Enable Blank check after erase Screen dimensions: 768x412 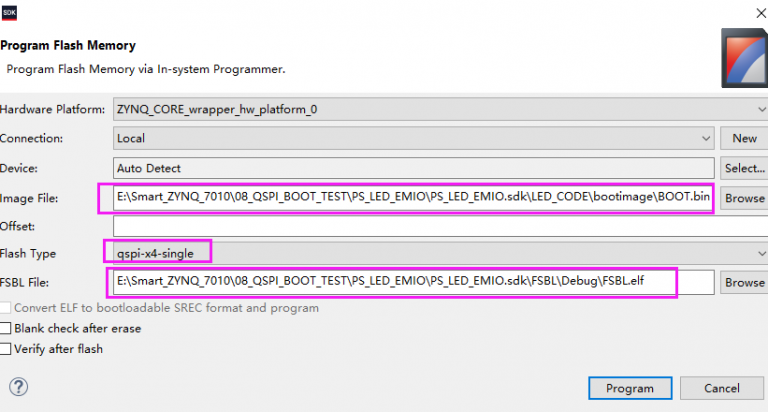point(7,328)
